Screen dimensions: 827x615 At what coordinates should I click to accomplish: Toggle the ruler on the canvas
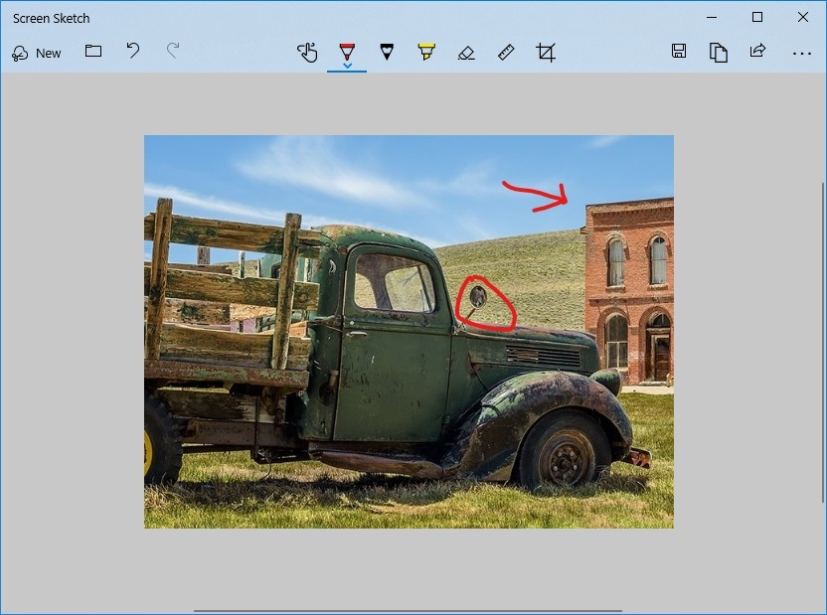506,52
